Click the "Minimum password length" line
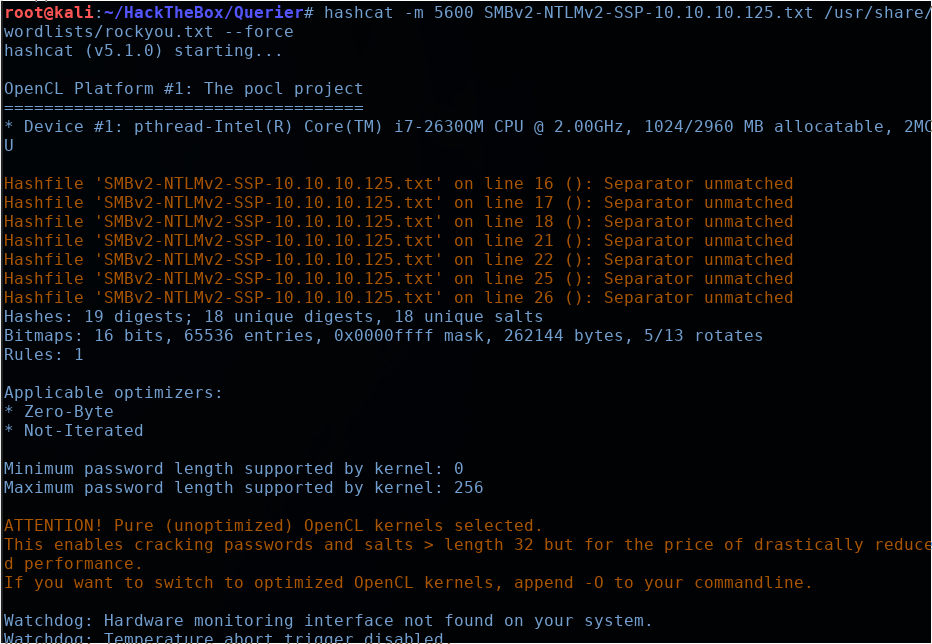The image size is (932, 644). 233,469
